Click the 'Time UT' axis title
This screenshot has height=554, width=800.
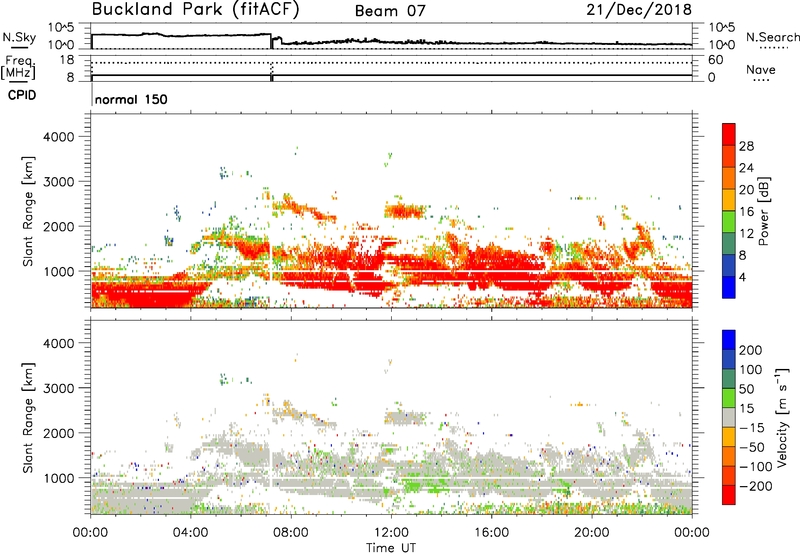click(391, 548)
